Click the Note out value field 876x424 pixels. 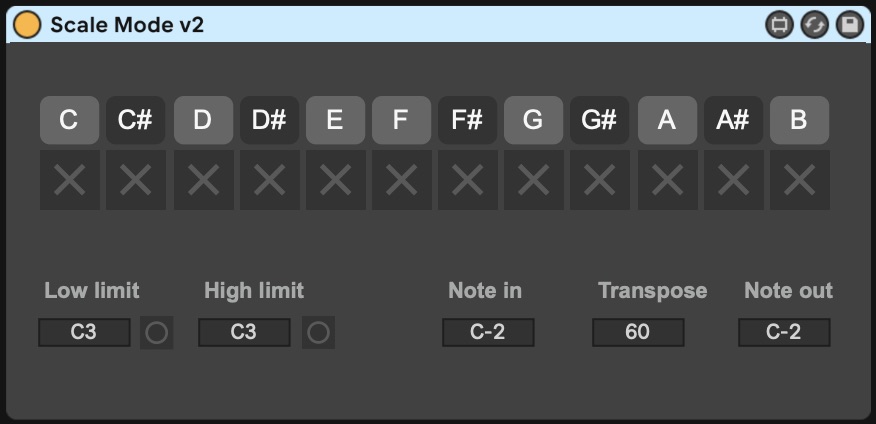pos(784,333)
